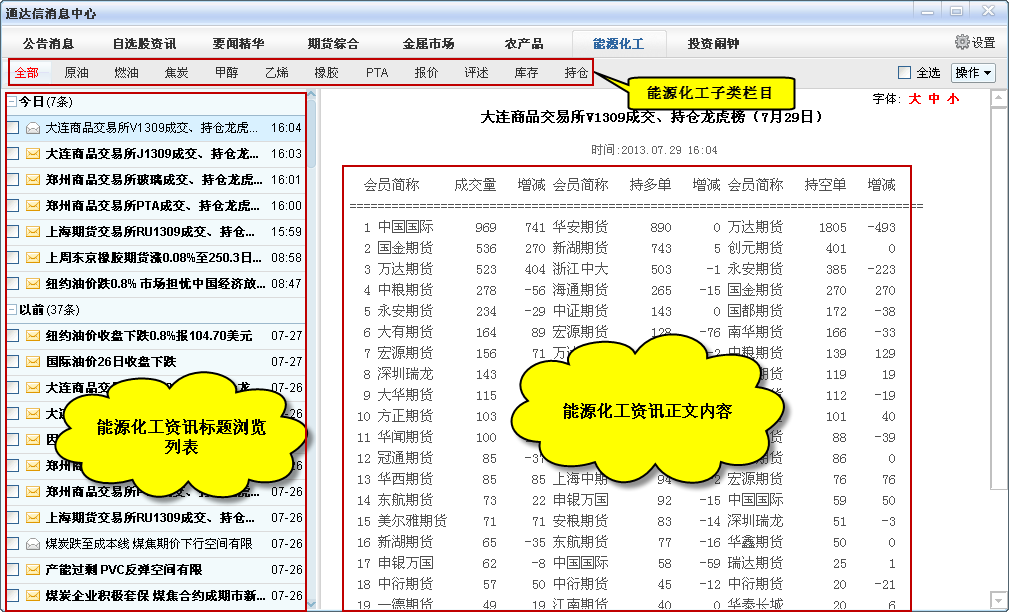The height and width of the screenshot is (612, 1009).
Task: Check the box for 上周东京橡胶期货 news
Action: coord(12,258)
